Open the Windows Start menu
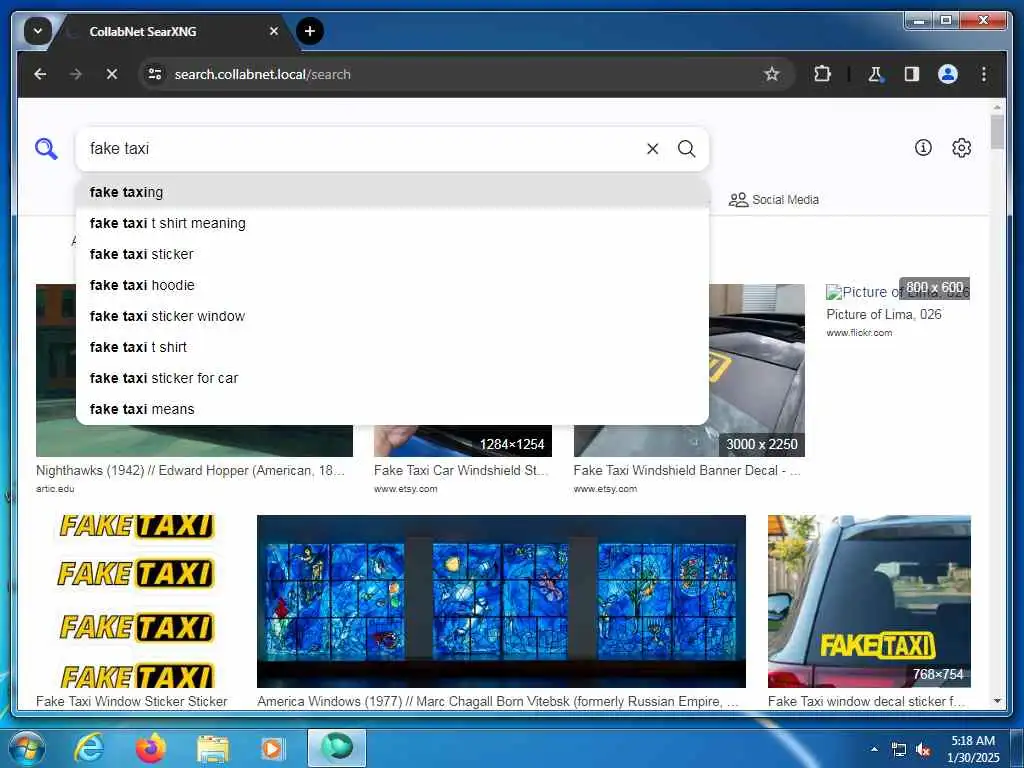Screen dimensions: 1024x768 [27, 748]
